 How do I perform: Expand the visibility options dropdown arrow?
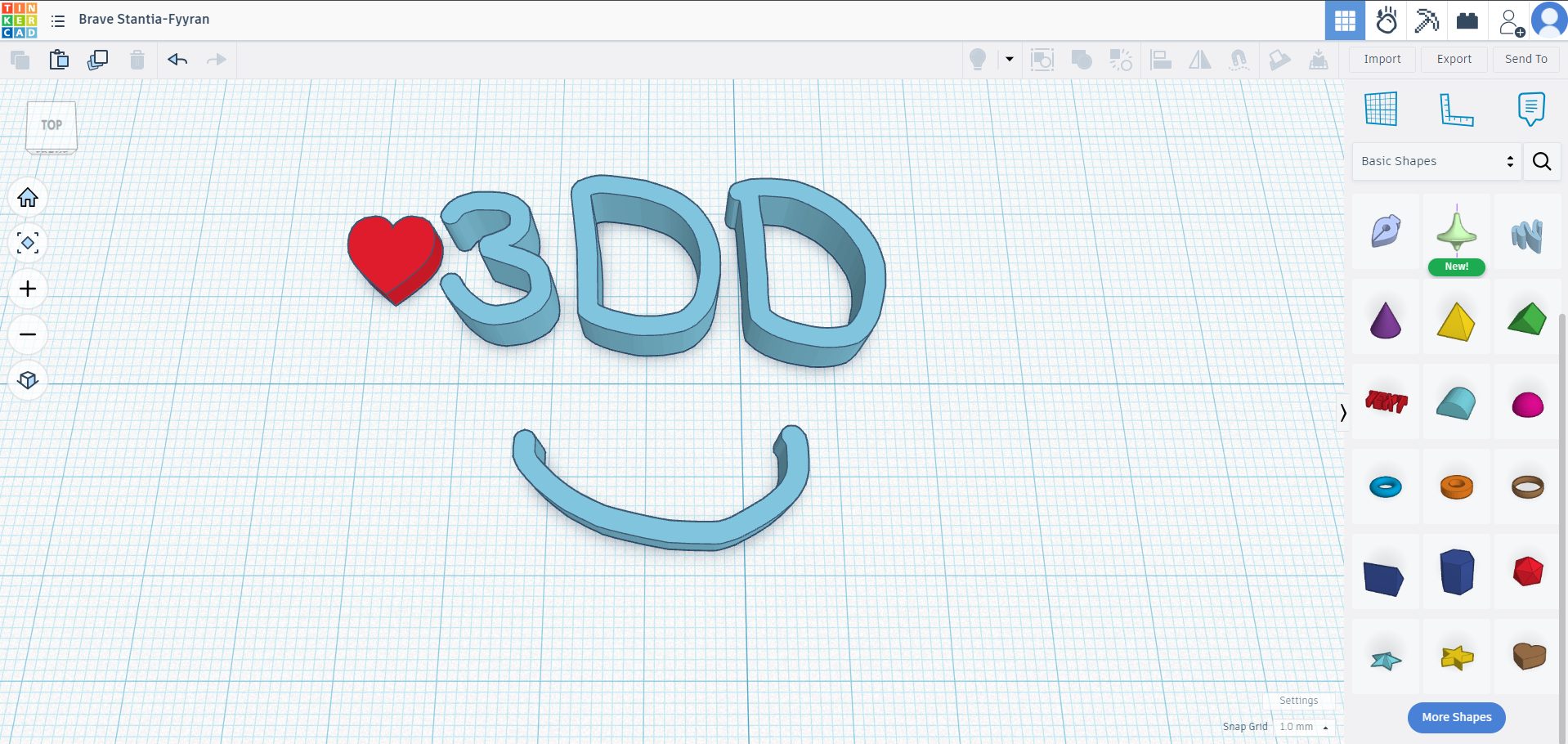click(x=1010, y=60)
